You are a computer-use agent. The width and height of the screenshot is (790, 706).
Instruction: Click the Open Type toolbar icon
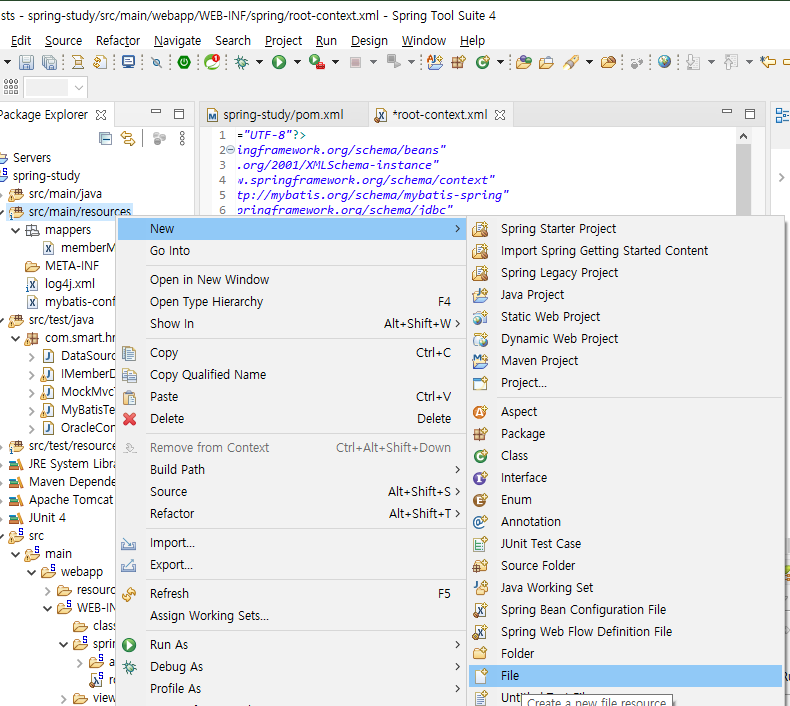tap(523, 62)
